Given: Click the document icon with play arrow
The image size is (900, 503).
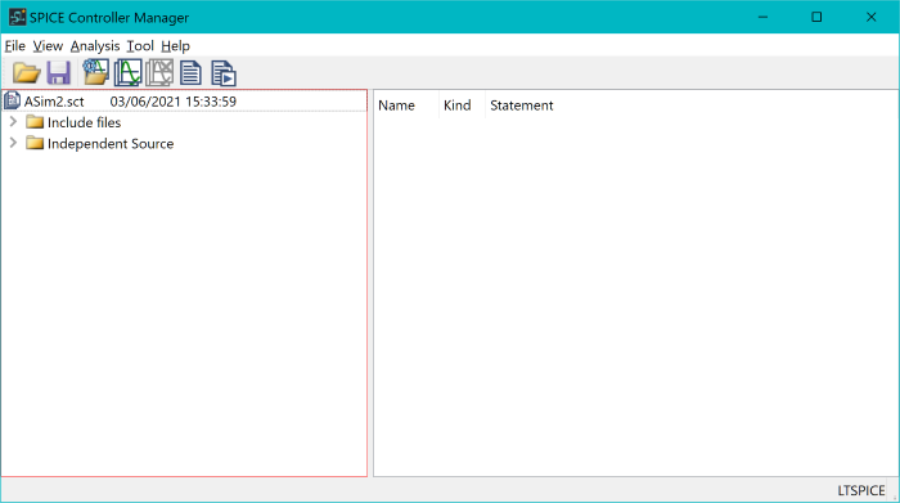Looking at the screenshot, I should 223,73.
